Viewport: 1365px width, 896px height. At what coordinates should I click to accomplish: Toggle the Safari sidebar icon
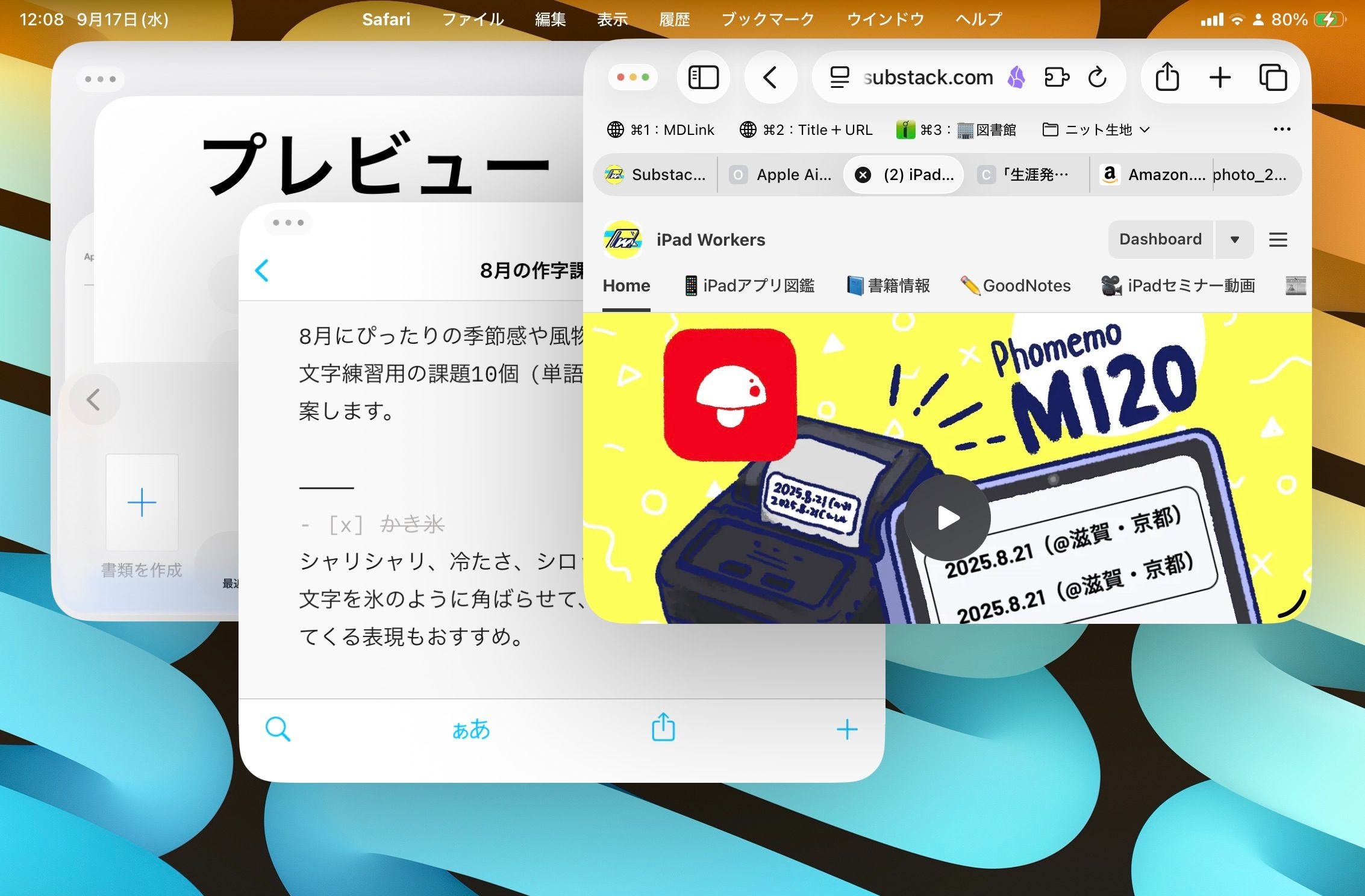click(x=703, y=78)
